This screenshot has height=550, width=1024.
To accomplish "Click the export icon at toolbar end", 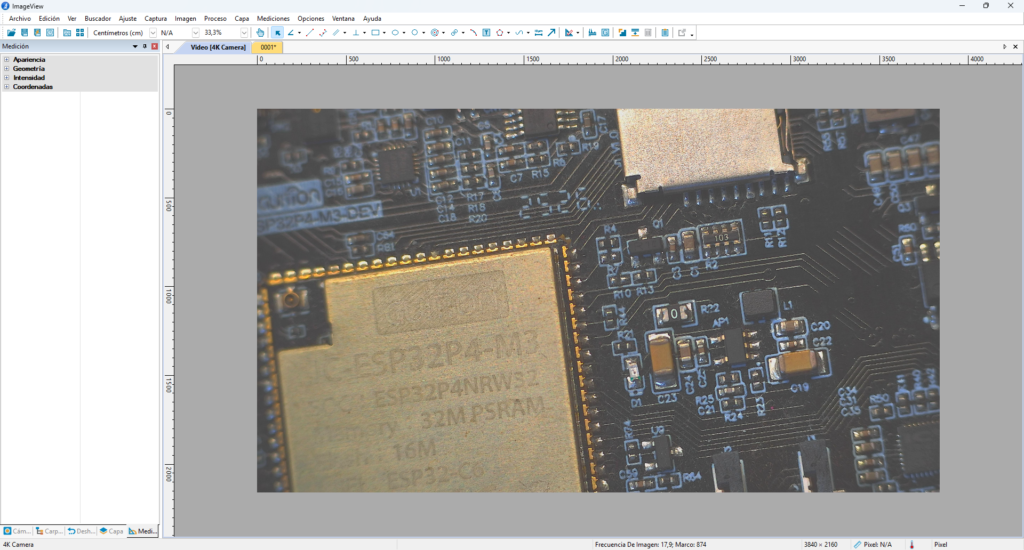I will [682, 33].
